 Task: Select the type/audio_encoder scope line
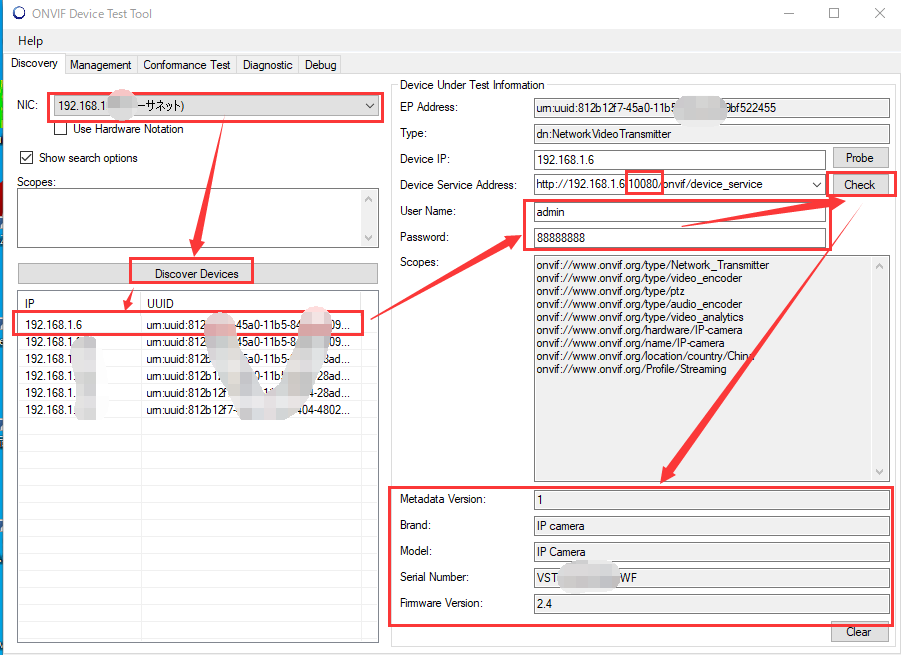(639, 304)
